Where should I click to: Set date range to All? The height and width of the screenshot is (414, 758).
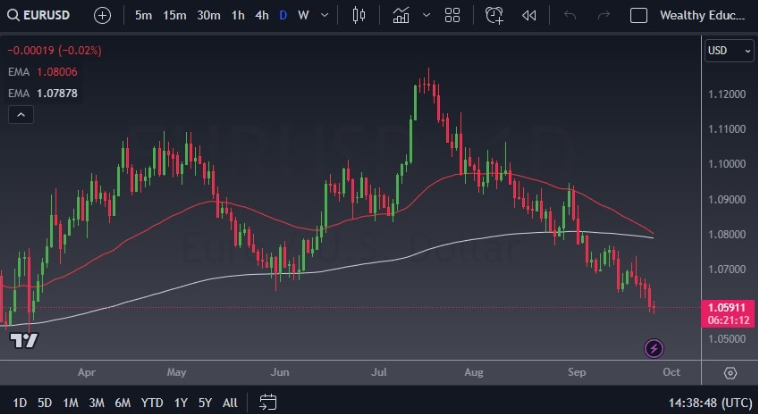point(230,402)
